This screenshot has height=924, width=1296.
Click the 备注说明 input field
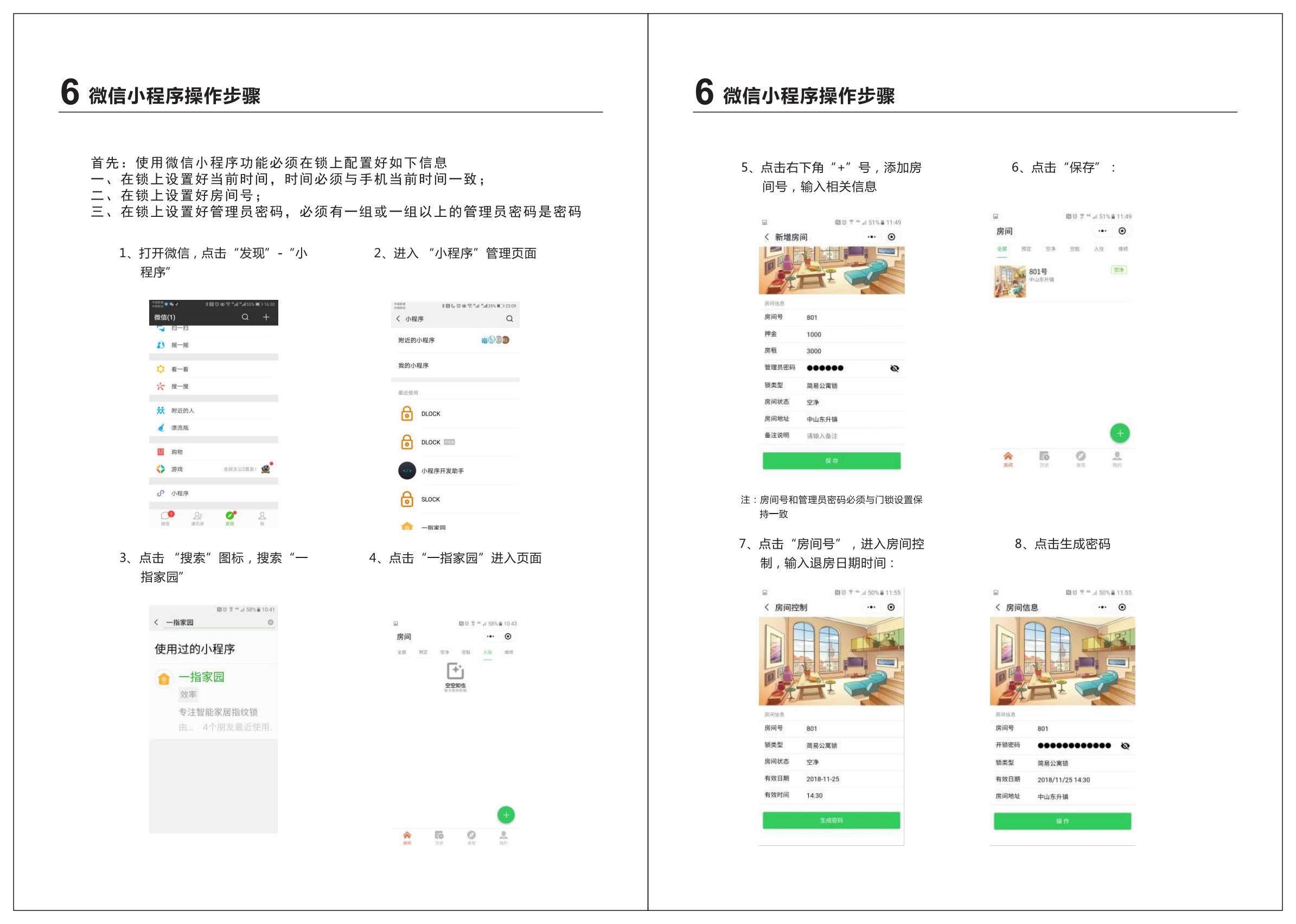[822, 436]
